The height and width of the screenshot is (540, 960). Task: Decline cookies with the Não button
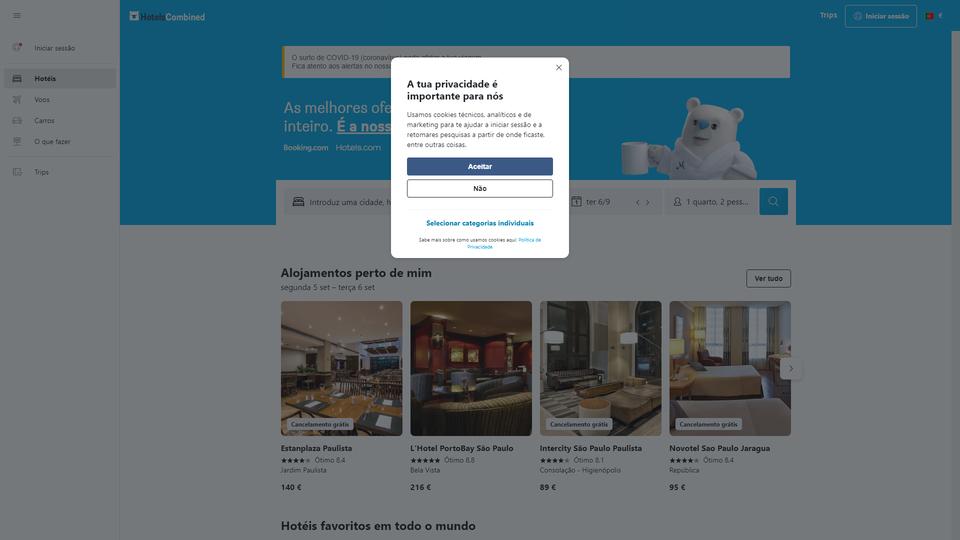pos(480,189)
